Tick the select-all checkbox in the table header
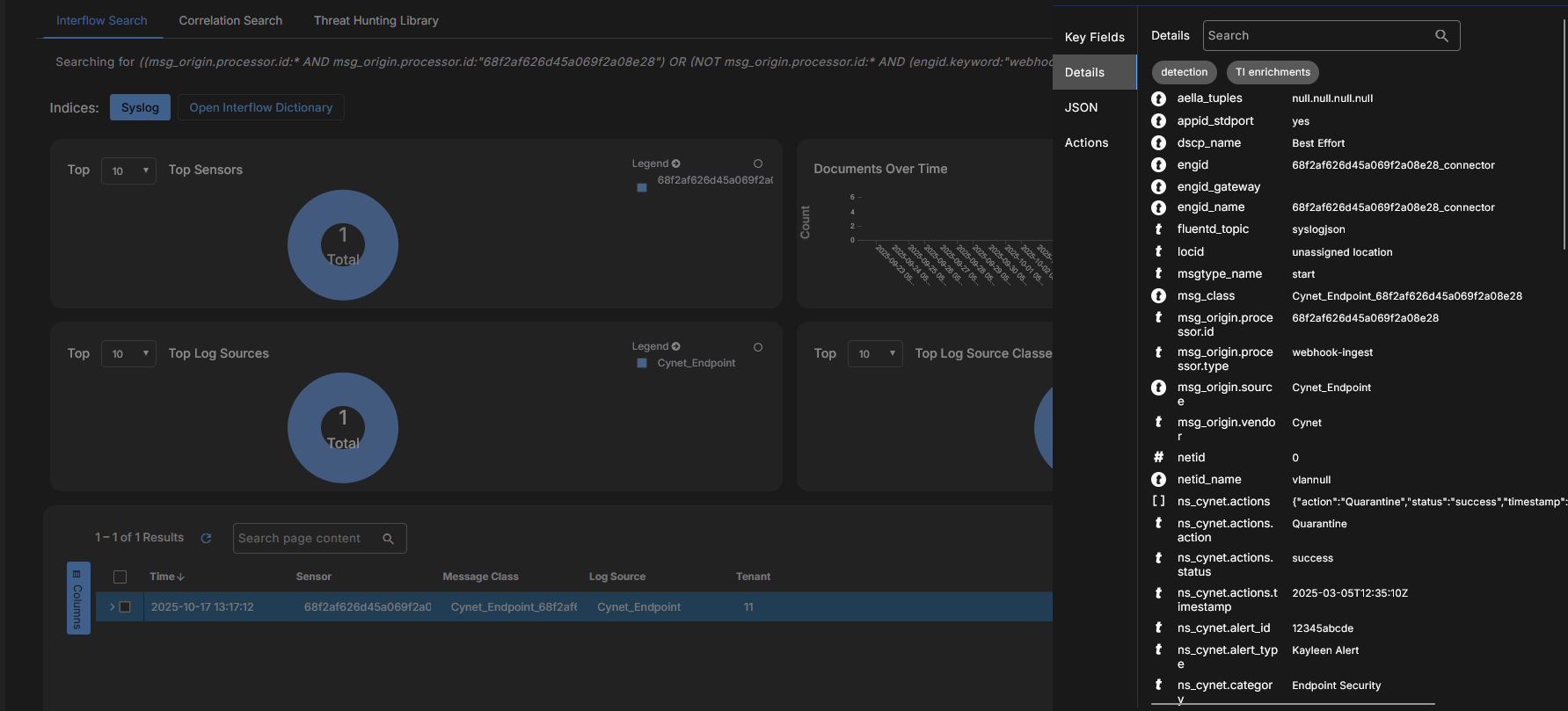The width and height of the screenshot is (1568, 711). 120,577
